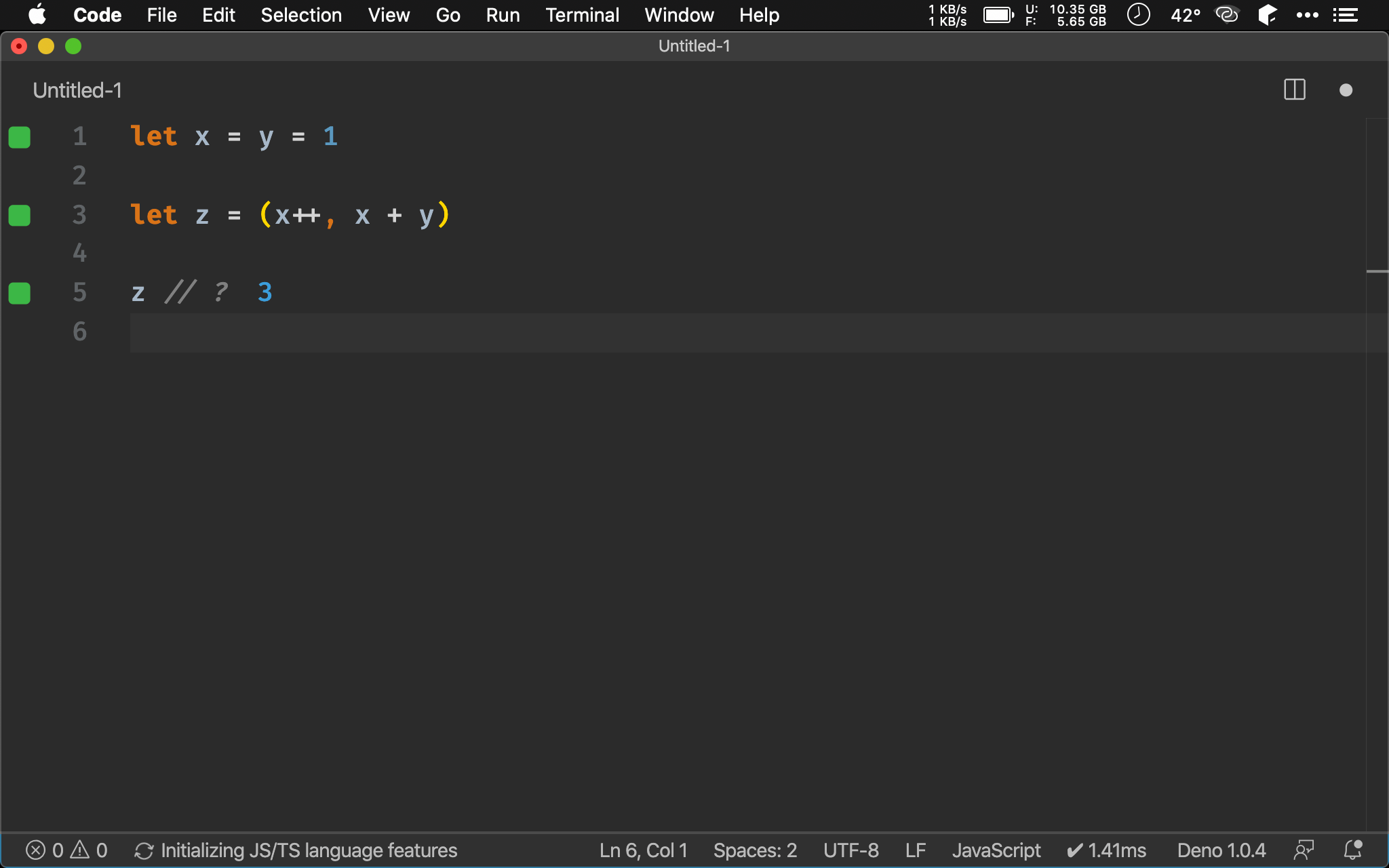Click the green Quokka indicator on line 1
Image resolution: width=1389 pixels, height=868 pixels.
[x=20, y=137]
